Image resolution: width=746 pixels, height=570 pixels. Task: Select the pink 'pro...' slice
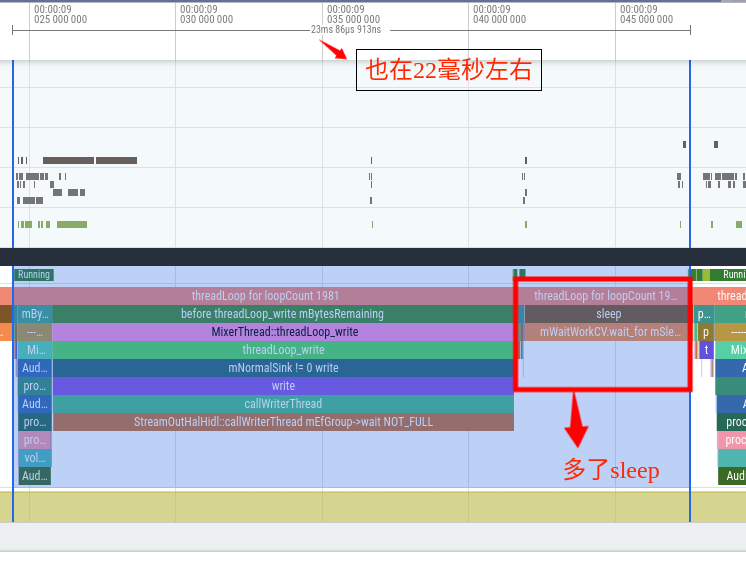tap(35, 440)
